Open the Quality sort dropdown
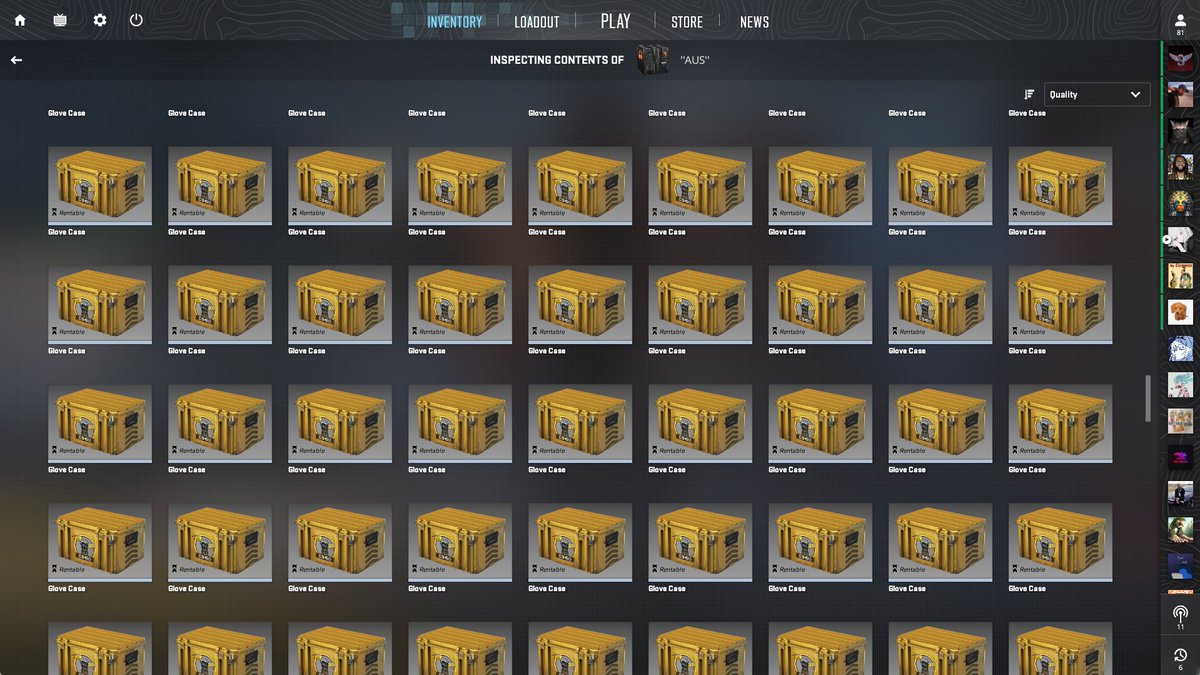Viewport: 1200px width, 675px height. click(1097, 94)
